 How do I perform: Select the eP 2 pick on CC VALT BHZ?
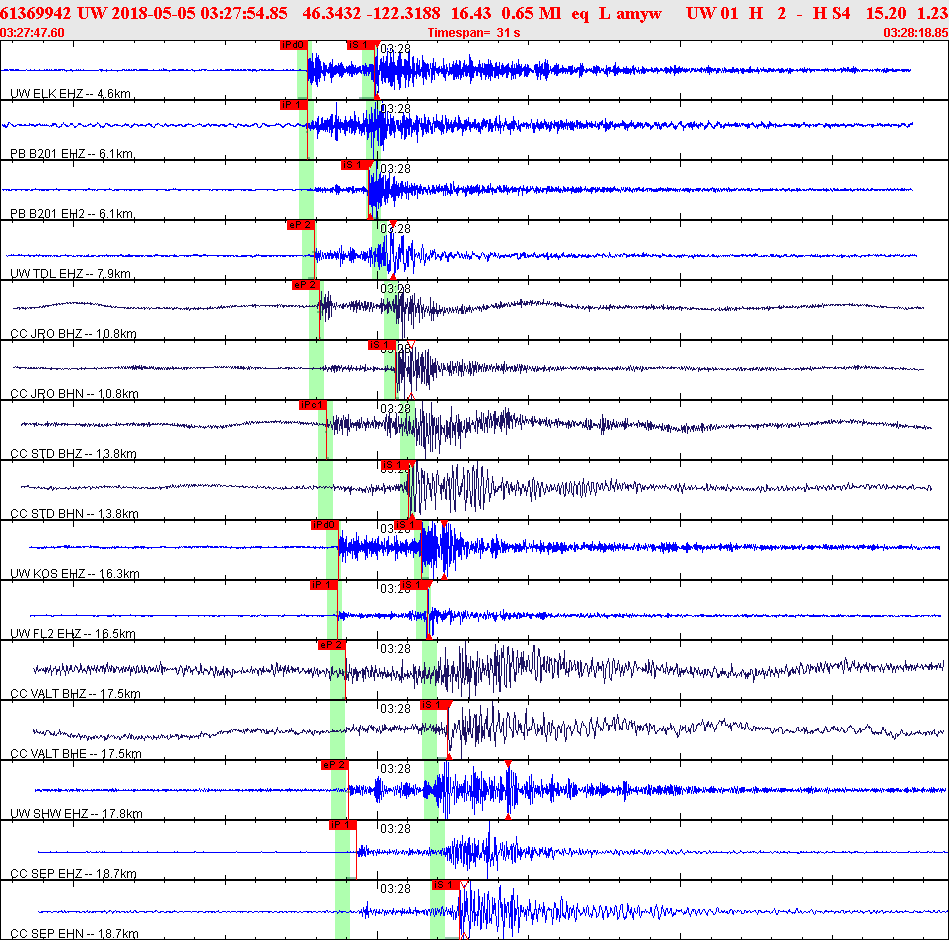coord(332,645)
